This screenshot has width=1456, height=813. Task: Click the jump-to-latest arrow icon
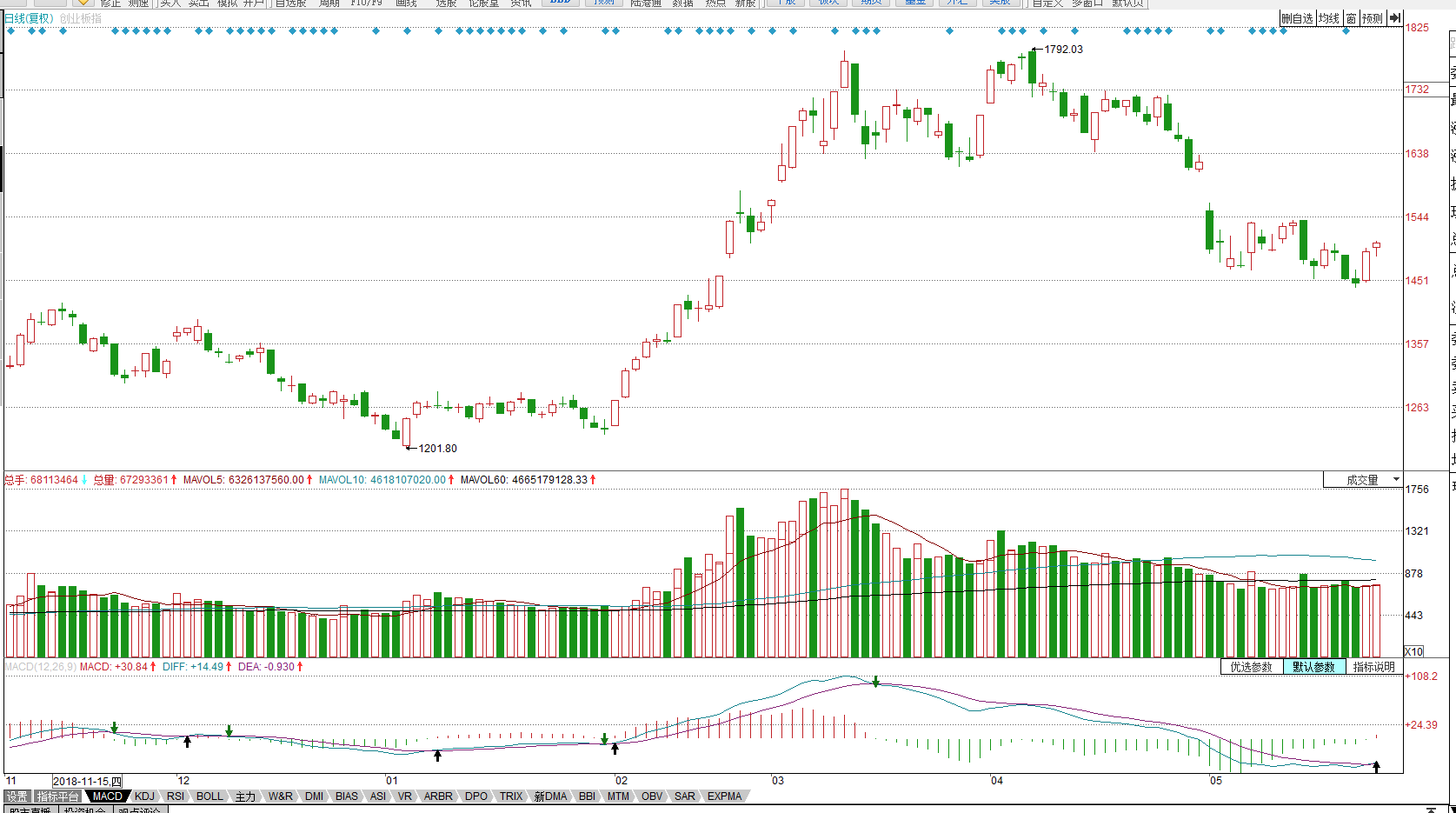(1394, 18)
